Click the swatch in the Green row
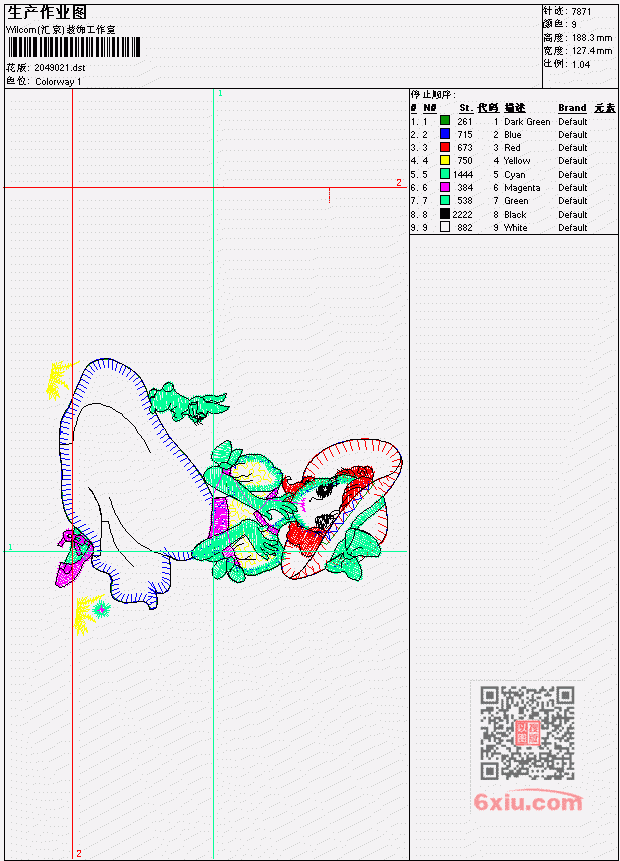620x861 pixels. click(445, 200)
